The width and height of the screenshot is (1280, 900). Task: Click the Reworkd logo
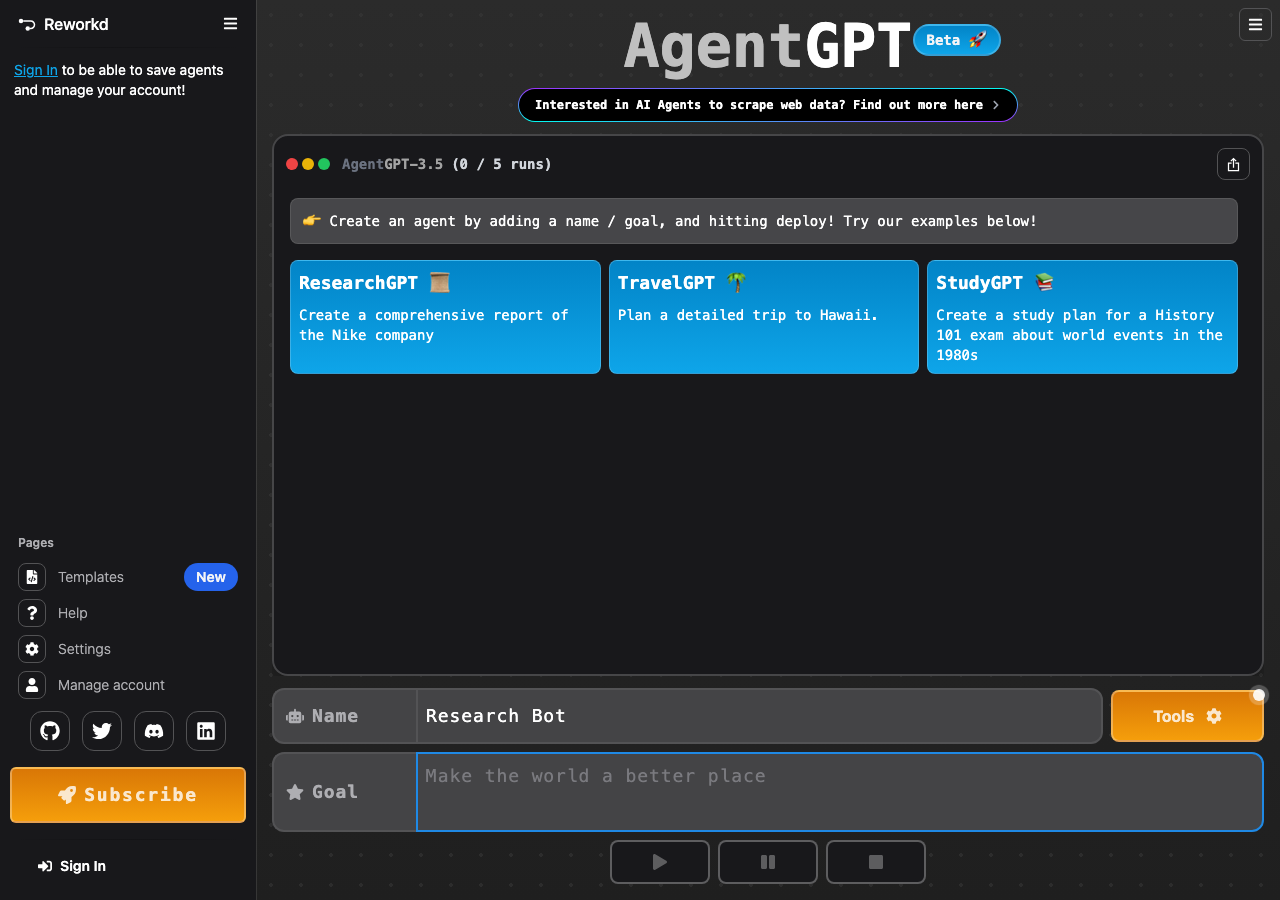pos(63,24)
